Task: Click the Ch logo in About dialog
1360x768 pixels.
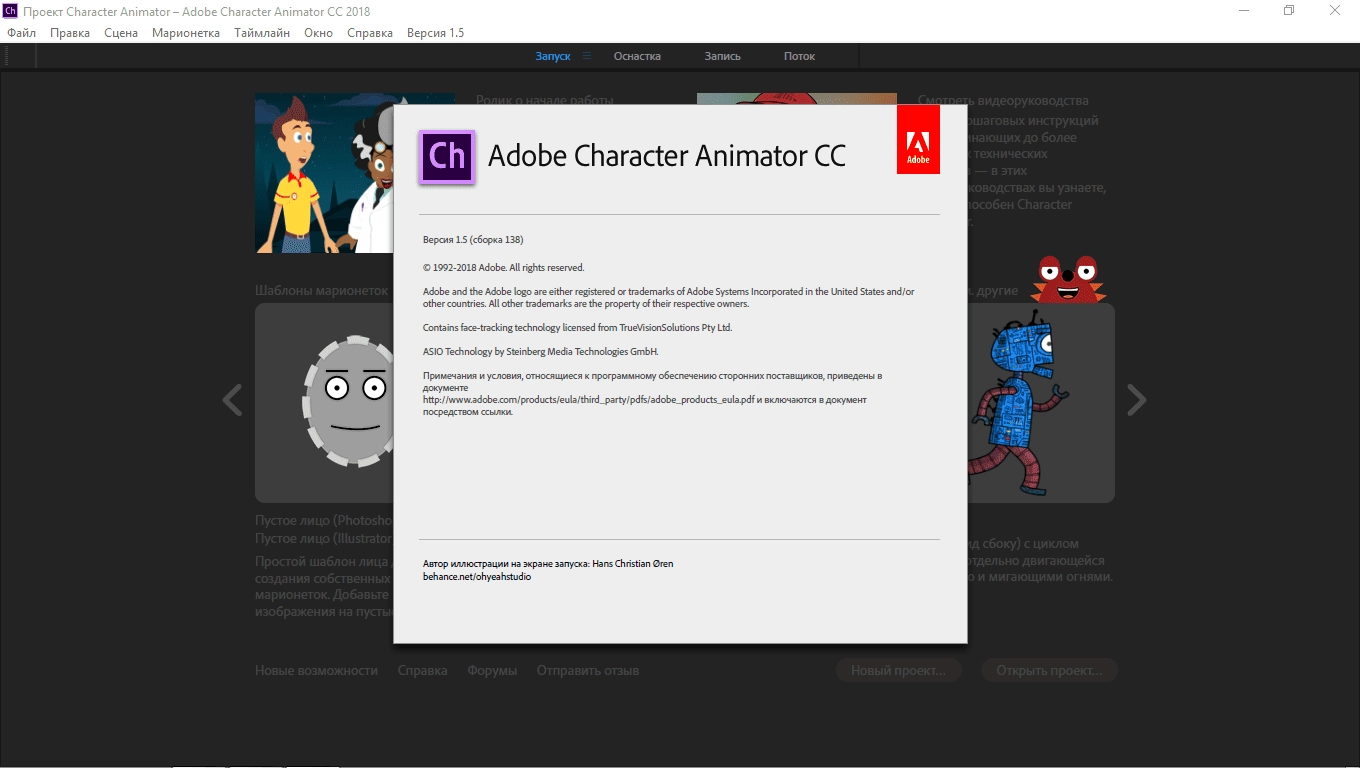Action: point(446,157)
